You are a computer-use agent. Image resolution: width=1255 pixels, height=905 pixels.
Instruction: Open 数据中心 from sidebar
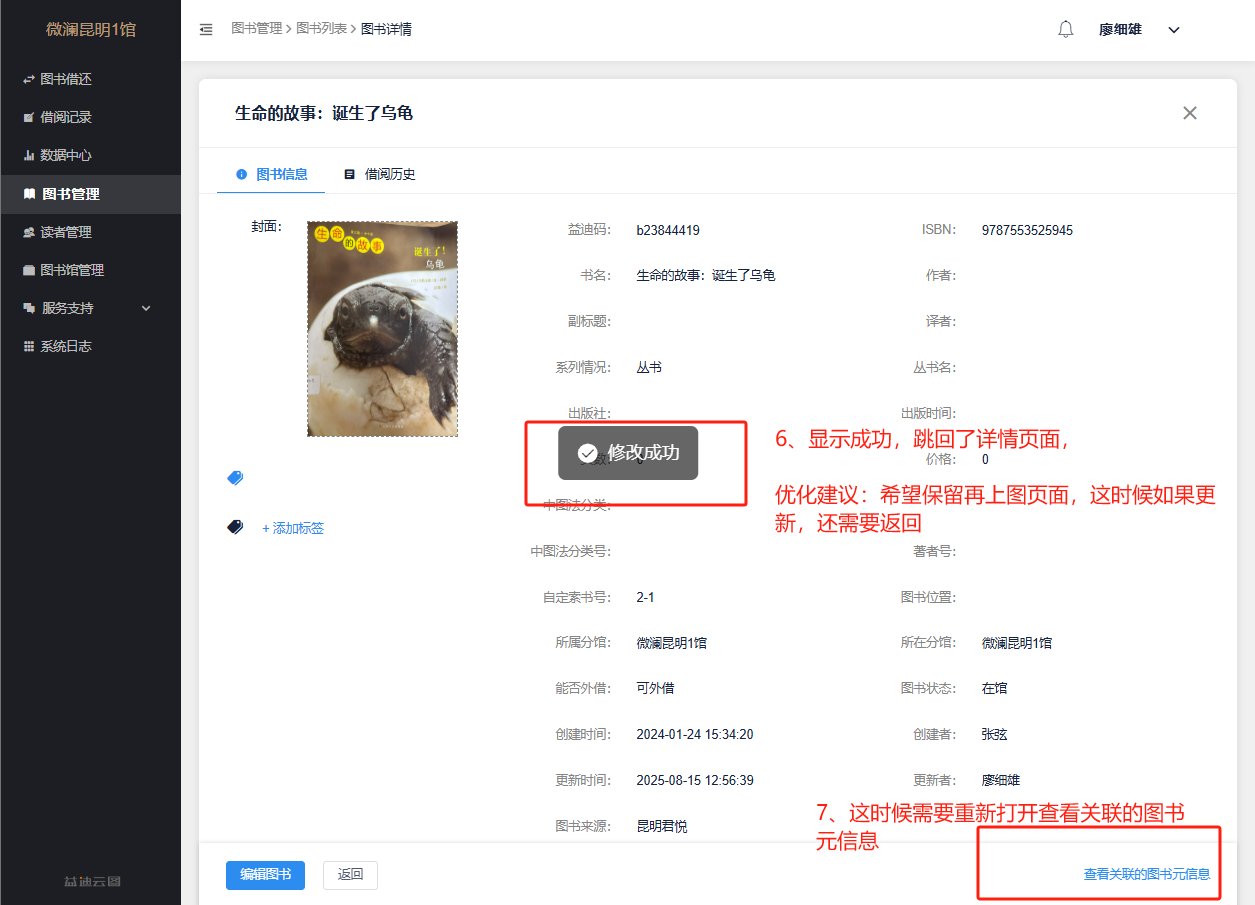pyautogui.click(x=66, y=155)
